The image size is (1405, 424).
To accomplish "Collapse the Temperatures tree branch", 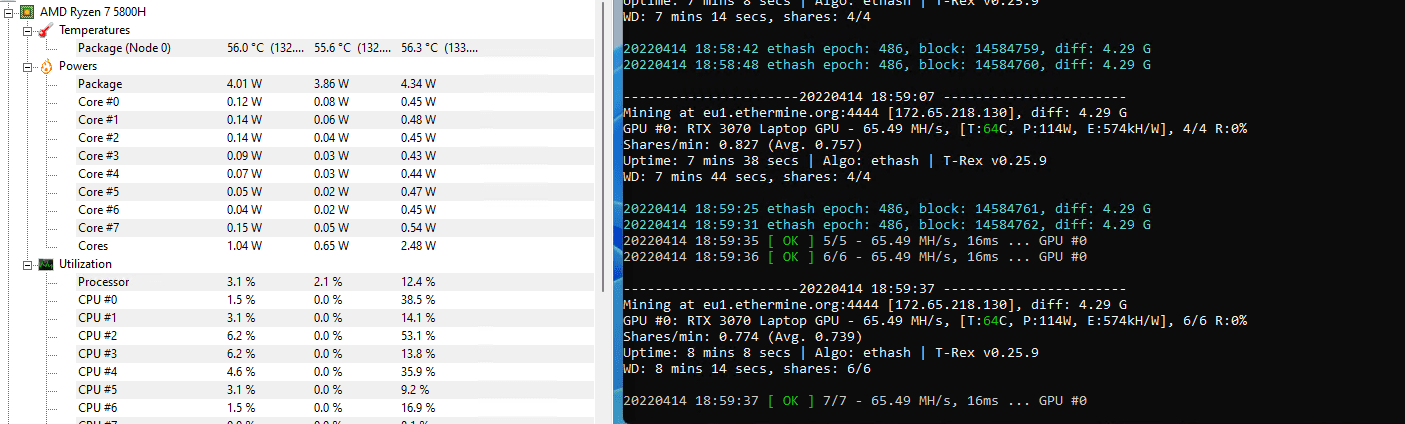I will [x=27, y=30].
